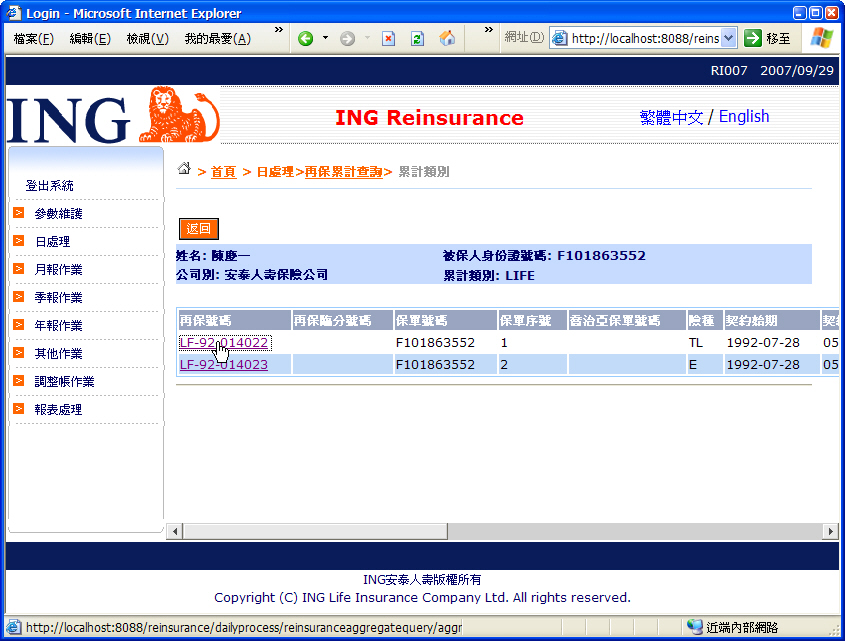Click the orange arrow beside 其他作業
This screenshot has width=845, height=641.
pos(19,353)
